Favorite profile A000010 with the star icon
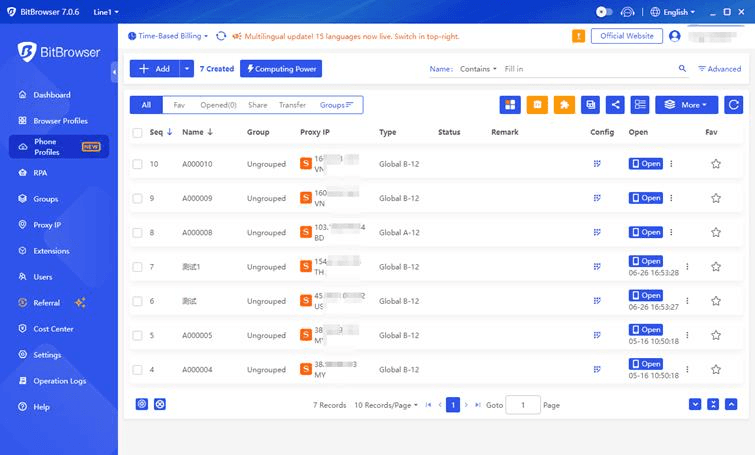Viewport: 755px width, 455px height. point(715,164)
